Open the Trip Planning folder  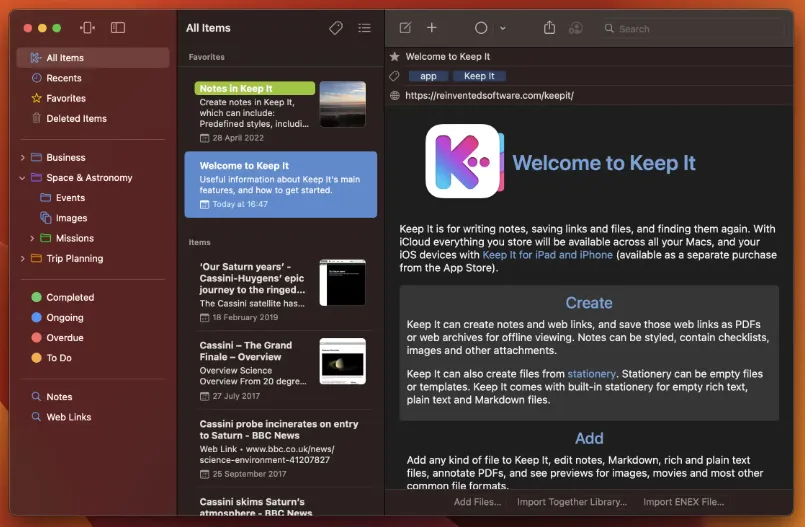(x=74, y=259)
